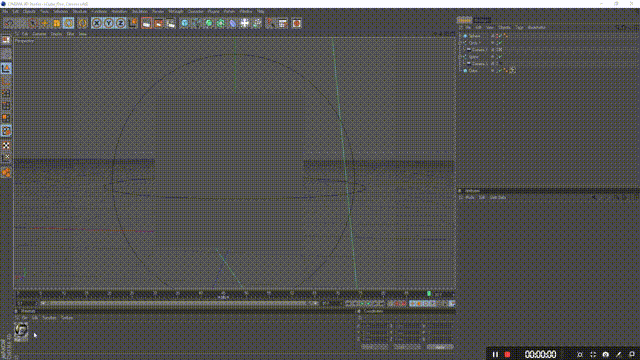The width and height of the screenshot is (640, 360).
Task: Click the Apply button in Coordinates panel
Action: (440, 347)
